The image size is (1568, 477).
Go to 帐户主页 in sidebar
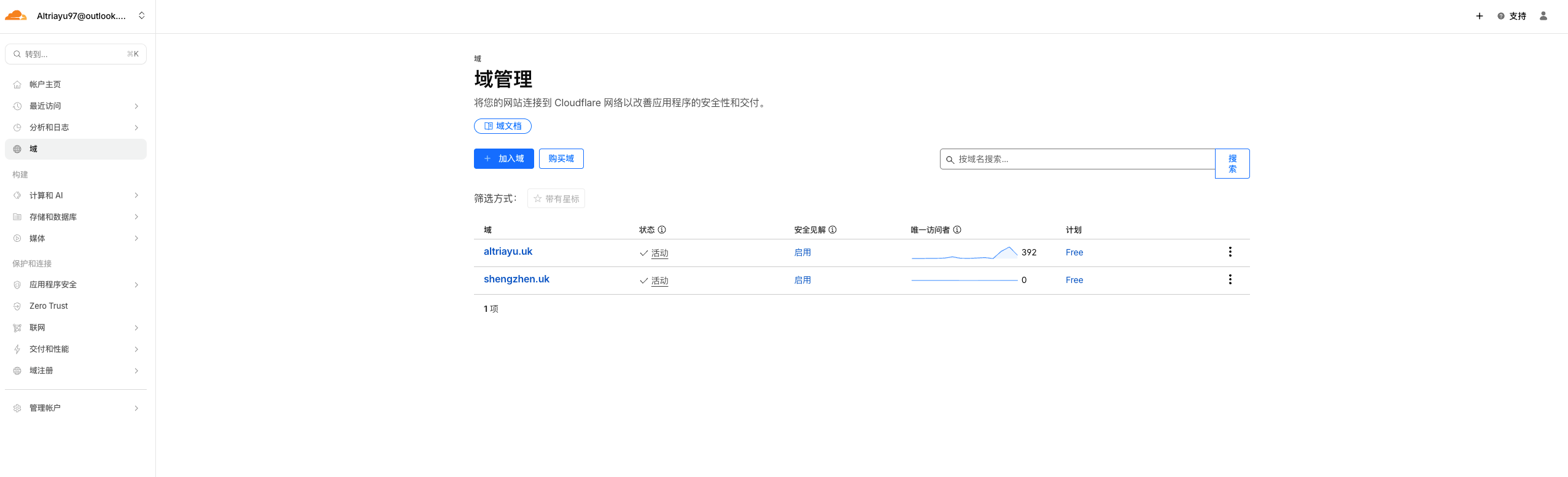click(45, 84)
